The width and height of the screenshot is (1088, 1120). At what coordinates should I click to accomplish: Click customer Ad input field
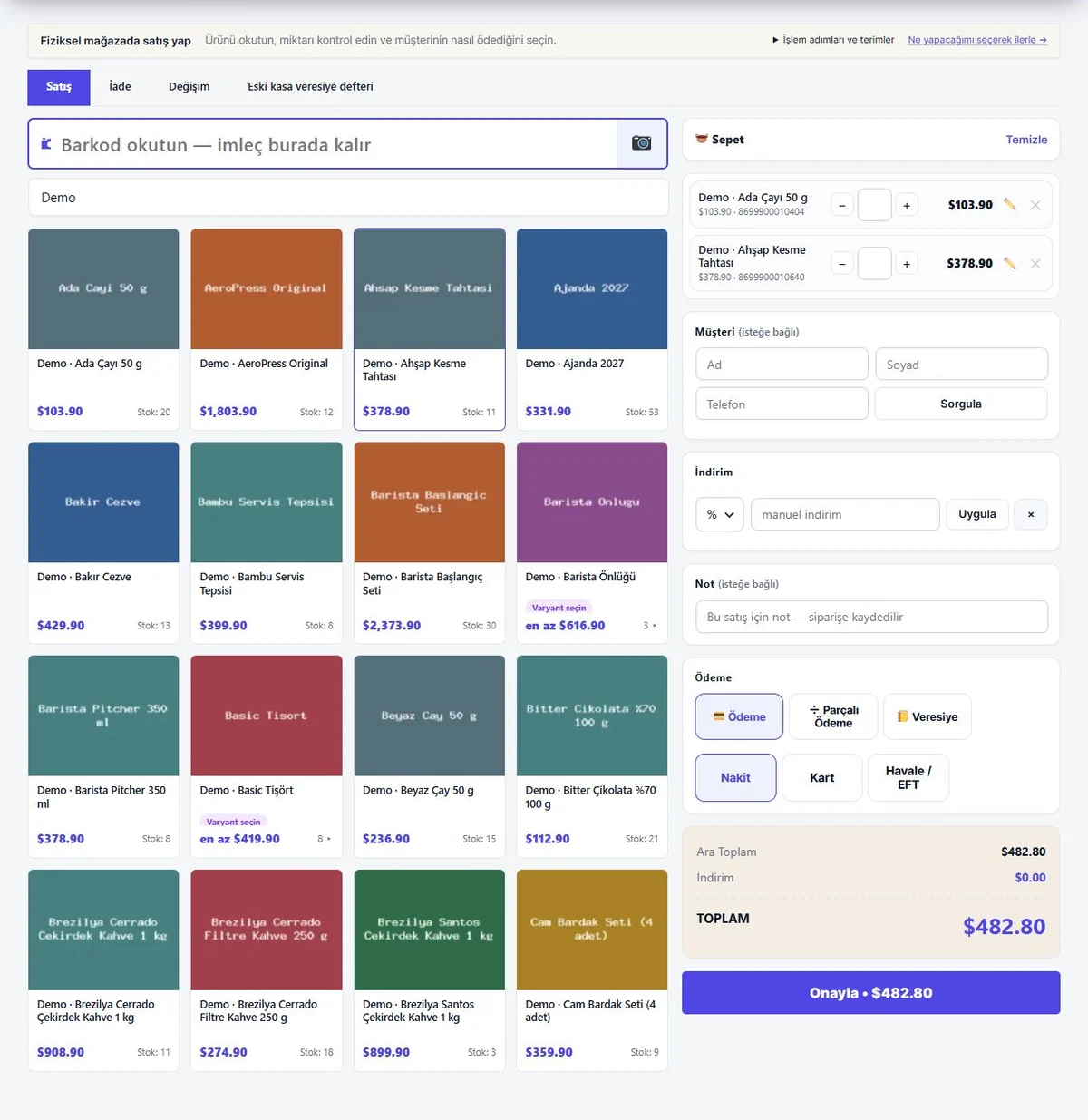click(x=782, y=365)
